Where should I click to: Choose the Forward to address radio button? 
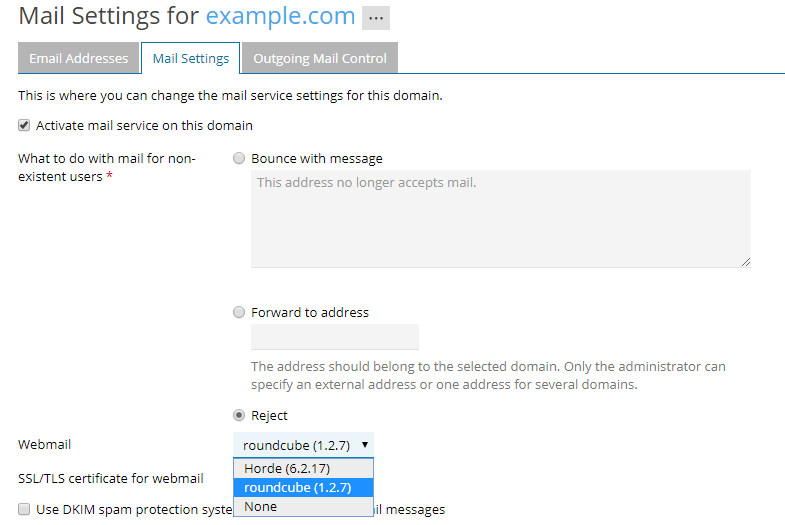[239, 312]
